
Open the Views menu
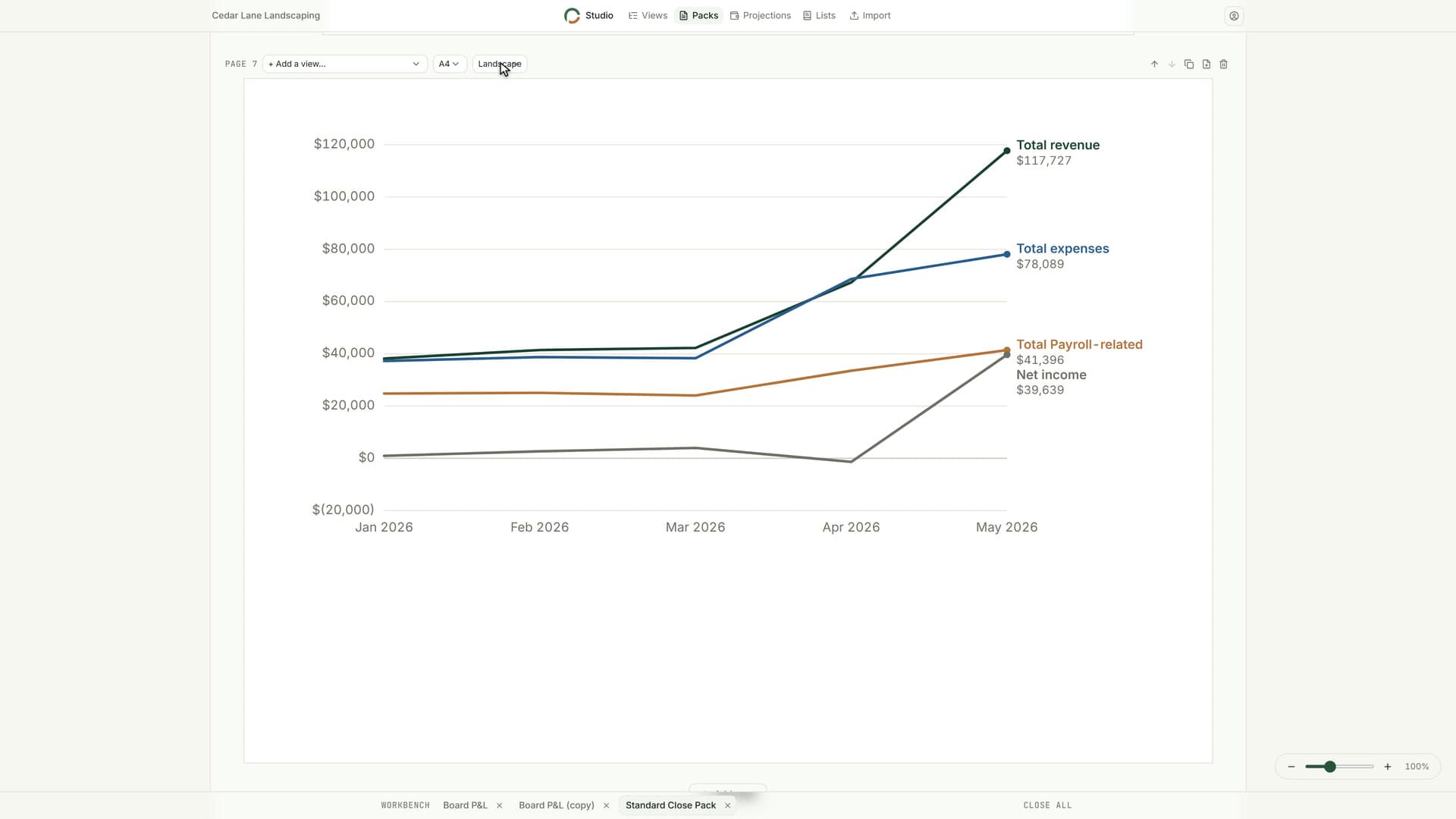648,16
